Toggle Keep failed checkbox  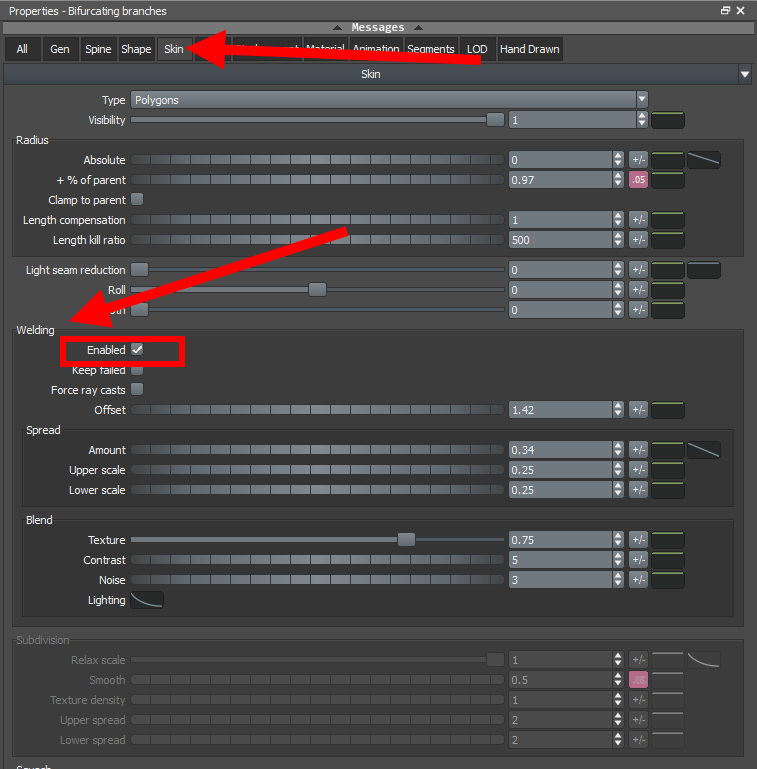137,370
